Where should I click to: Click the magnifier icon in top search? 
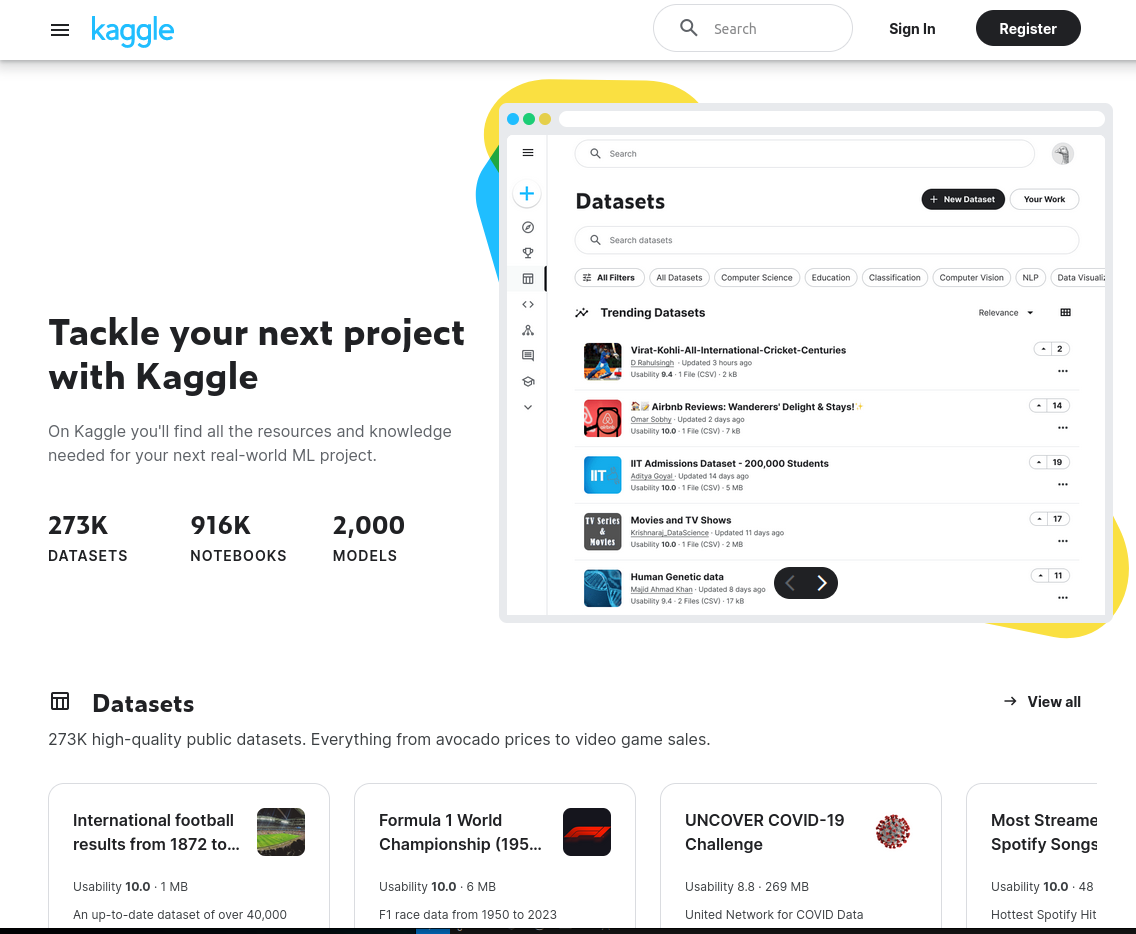(x=688, y=28)
